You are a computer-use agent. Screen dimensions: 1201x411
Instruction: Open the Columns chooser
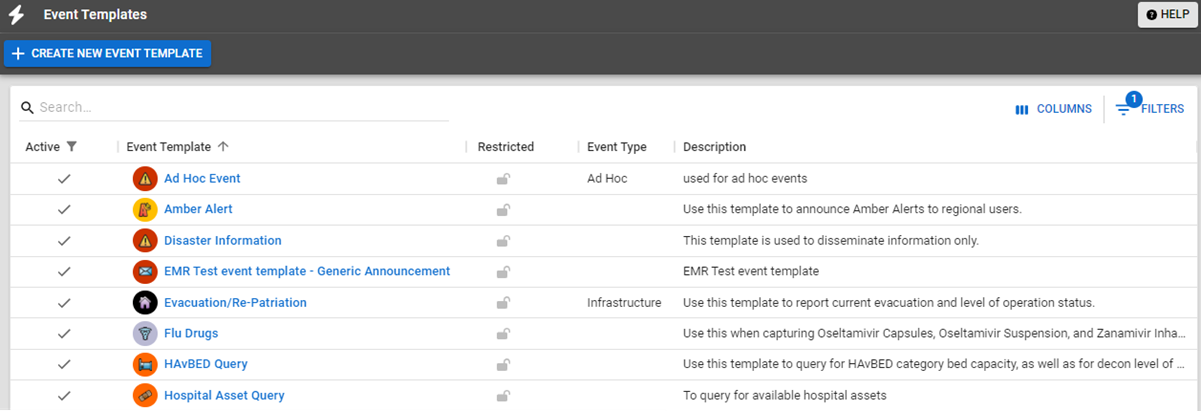click(x=1053, y=109)
